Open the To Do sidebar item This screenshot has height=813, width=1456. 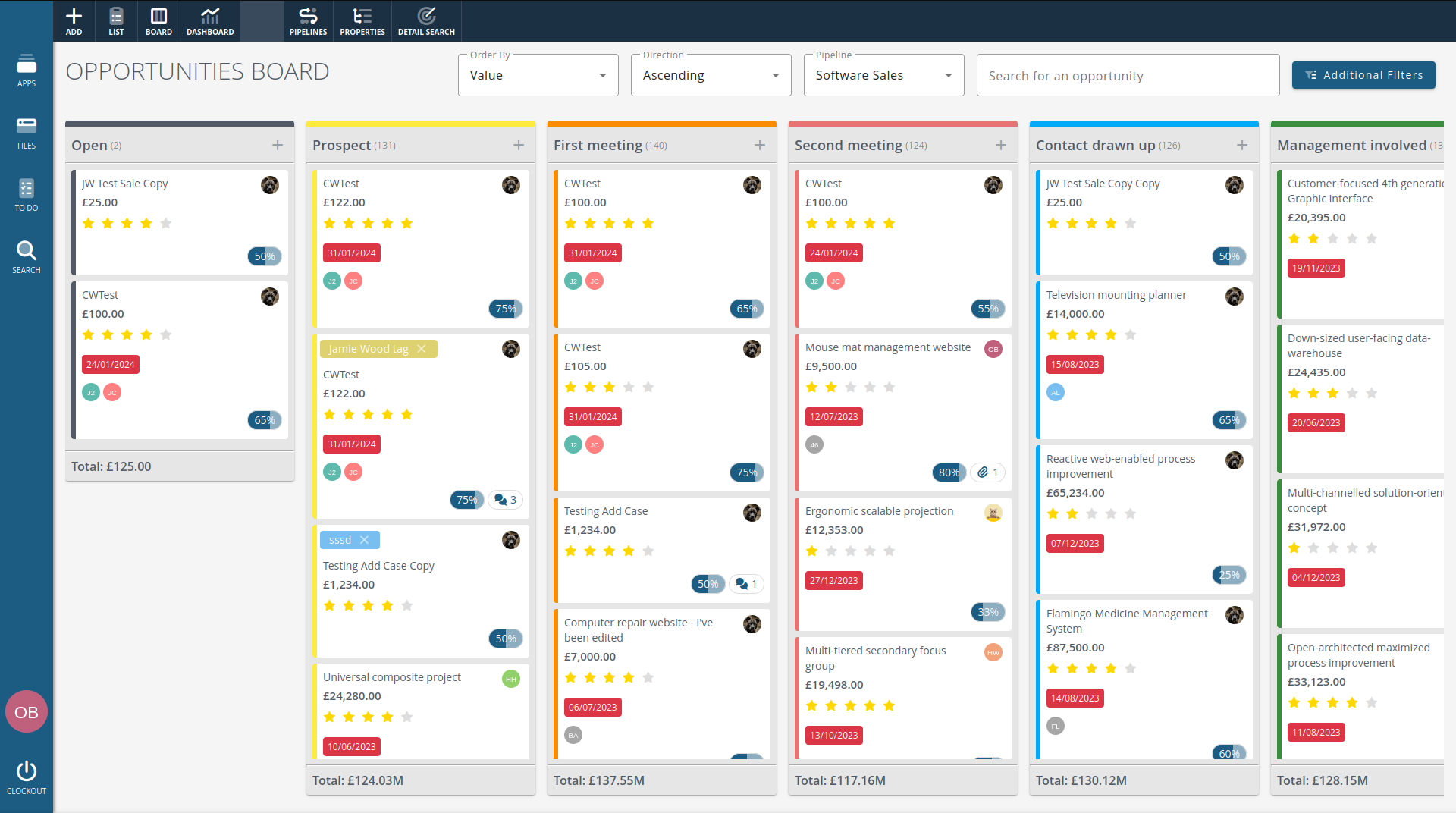coord(27,195)
